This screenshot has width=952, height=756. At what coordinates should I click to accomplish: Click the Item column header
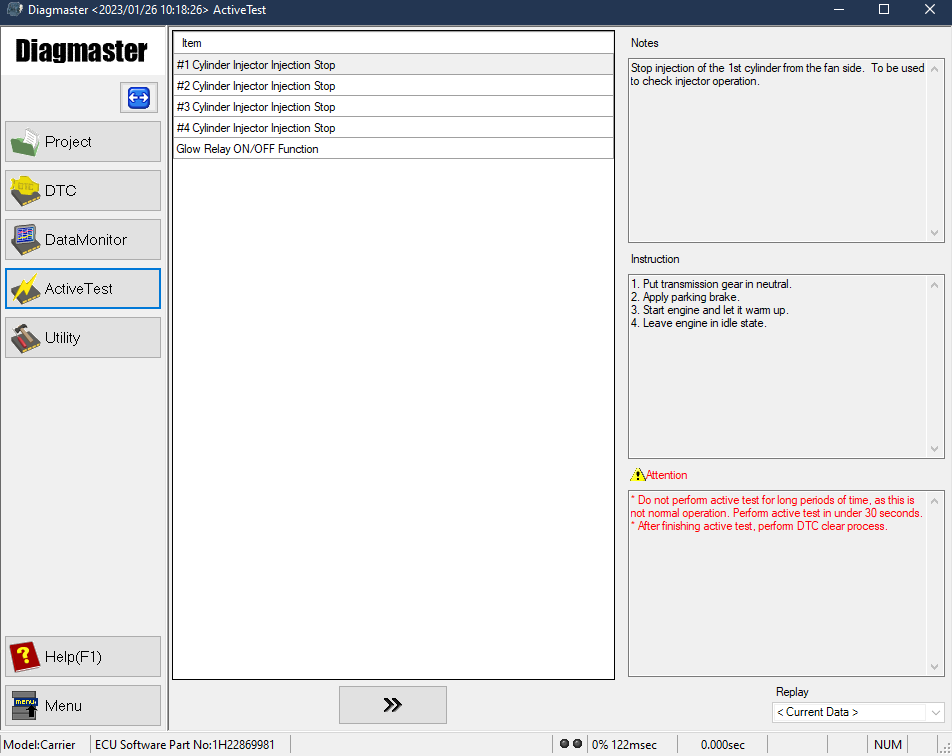click(393, 43)
